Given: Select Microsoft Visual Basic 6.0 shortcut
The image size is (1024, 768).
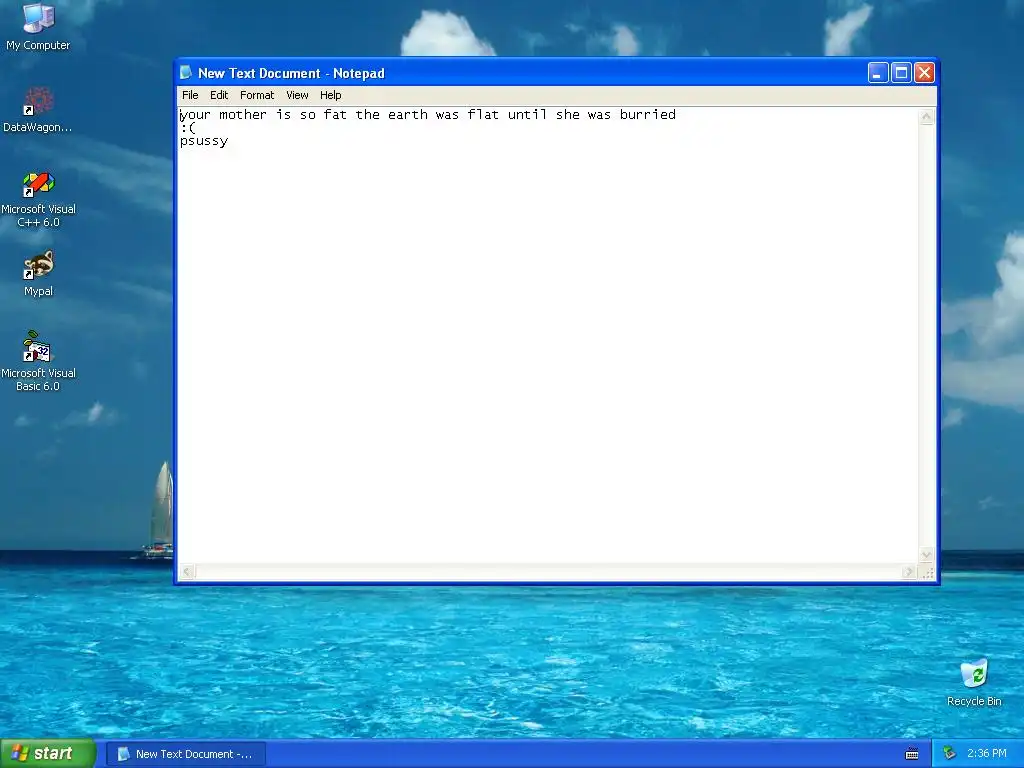Looking at the screenshot, I should point(38,361).
